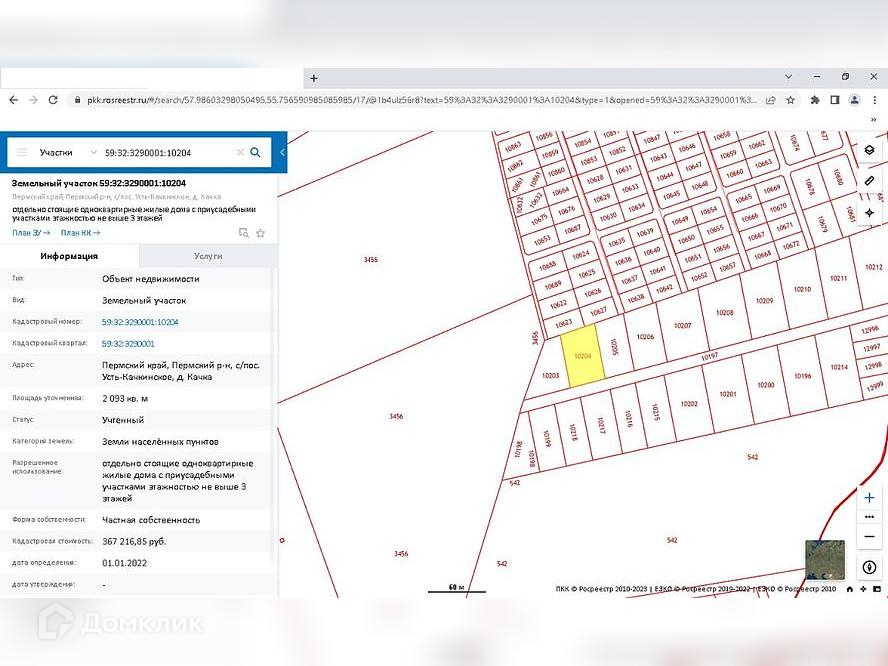
Task: Add parcel to favorites with star icon
Action: coord(261,233)
